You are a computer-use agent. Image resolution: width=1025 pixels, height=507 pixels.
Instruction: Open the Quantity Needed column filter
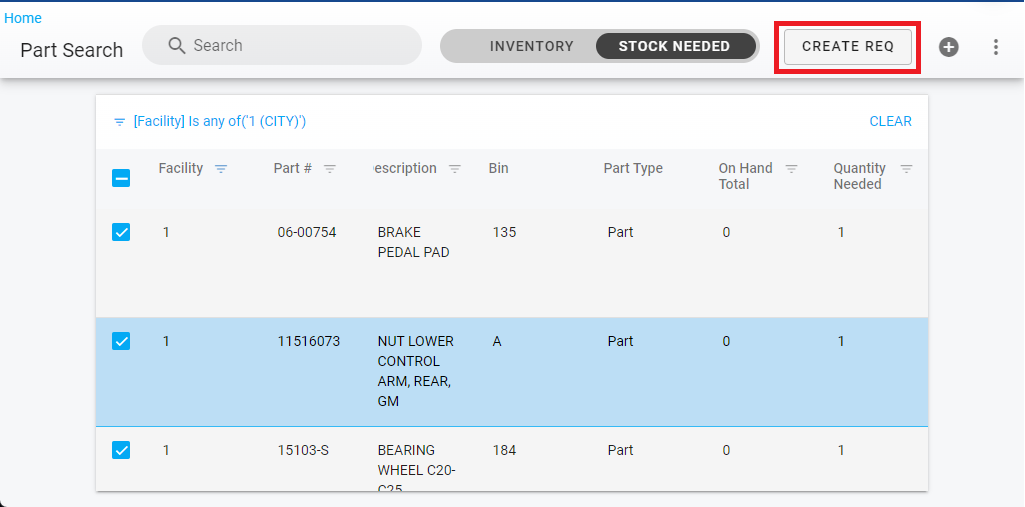906,169
